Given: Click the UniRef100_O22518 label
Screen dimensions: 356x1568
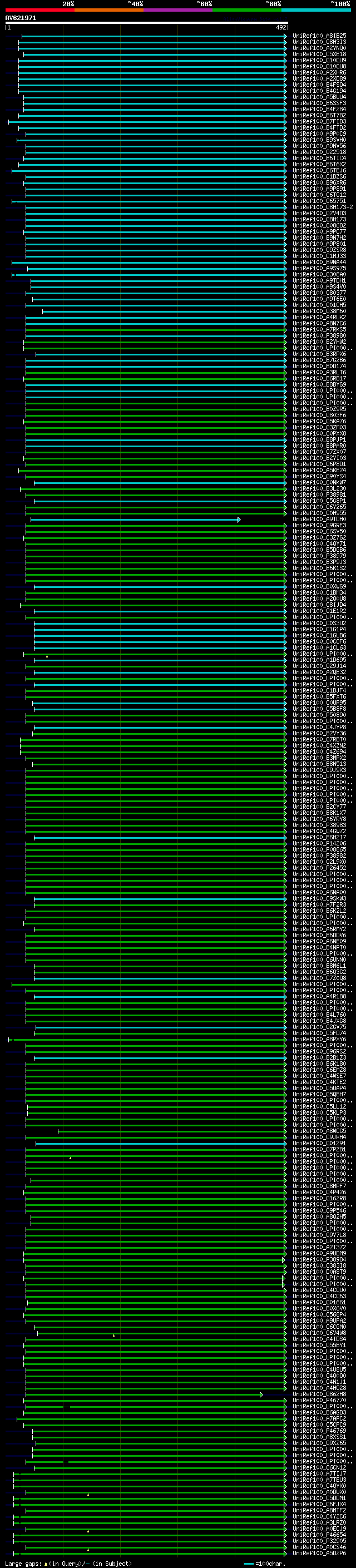Looking at the screenshot, I should tap(319, 152).
